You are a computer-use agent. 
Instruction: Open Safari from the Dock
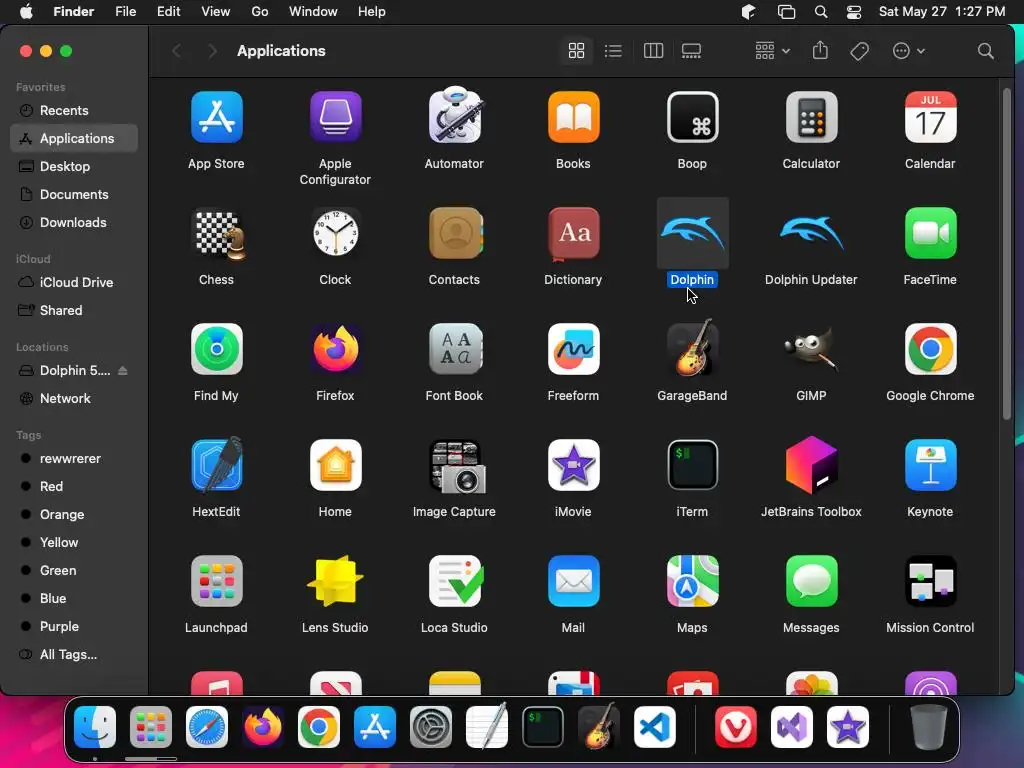tap(207, 726)
